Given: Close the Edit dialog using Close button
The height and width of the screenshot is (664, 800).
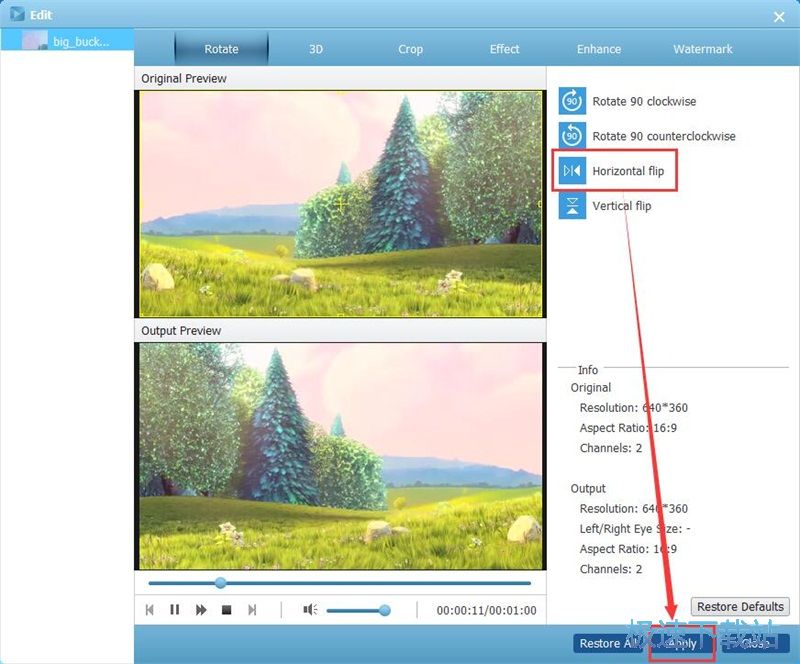Looking at the screenshot, I should coord(756,643).
